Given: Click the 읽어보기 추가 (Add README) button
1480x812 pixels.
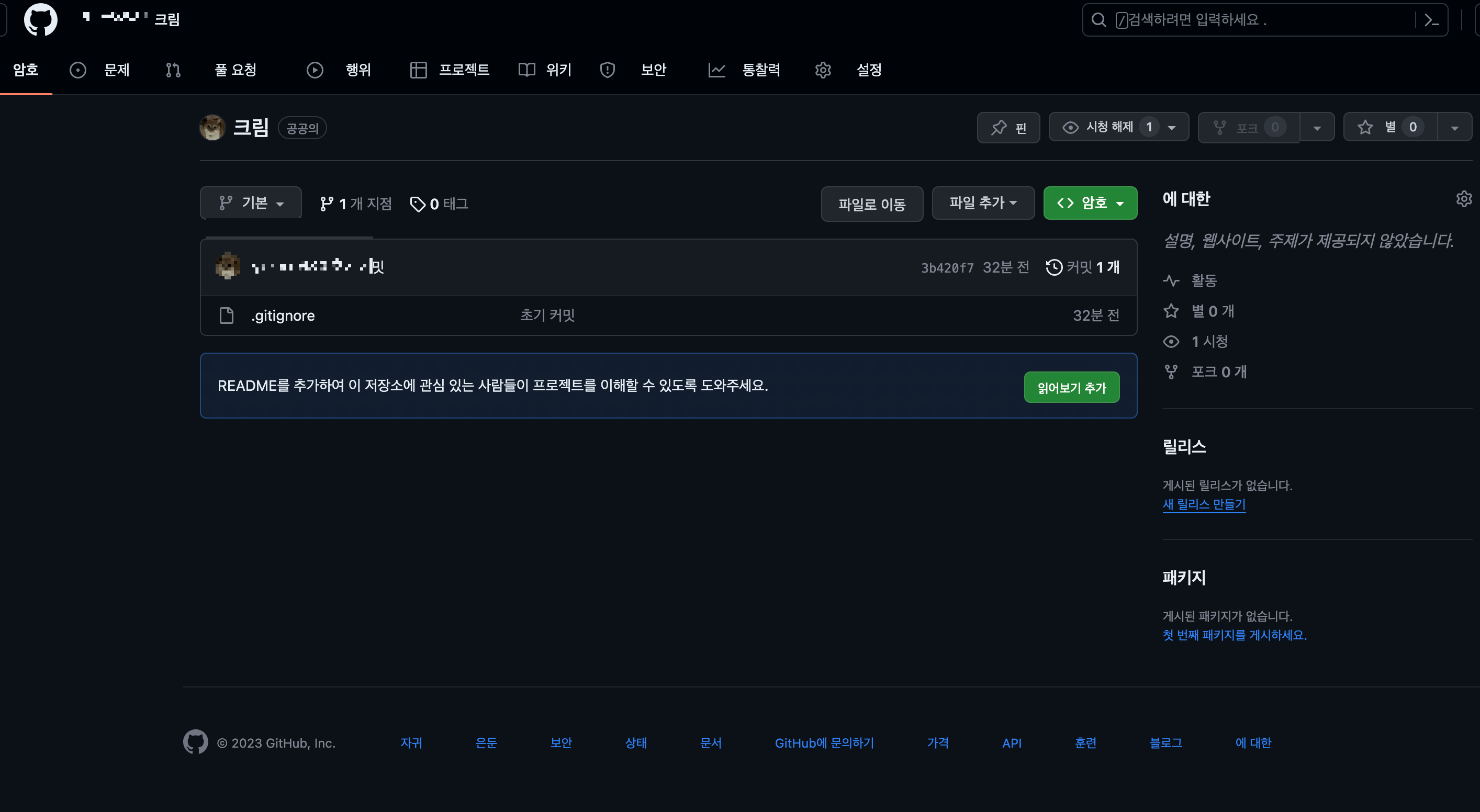Looking at the screenshot, I should click(1071, 388).
